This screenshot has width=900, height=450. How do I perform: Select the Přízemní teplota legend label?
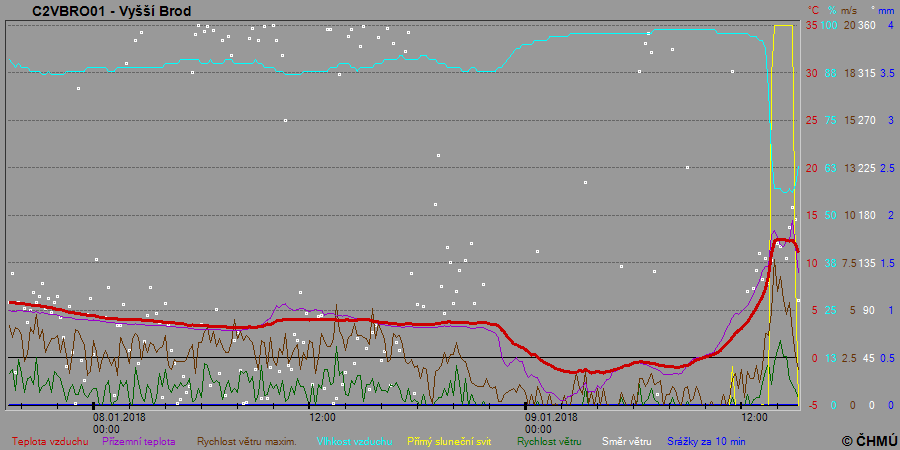139,440
